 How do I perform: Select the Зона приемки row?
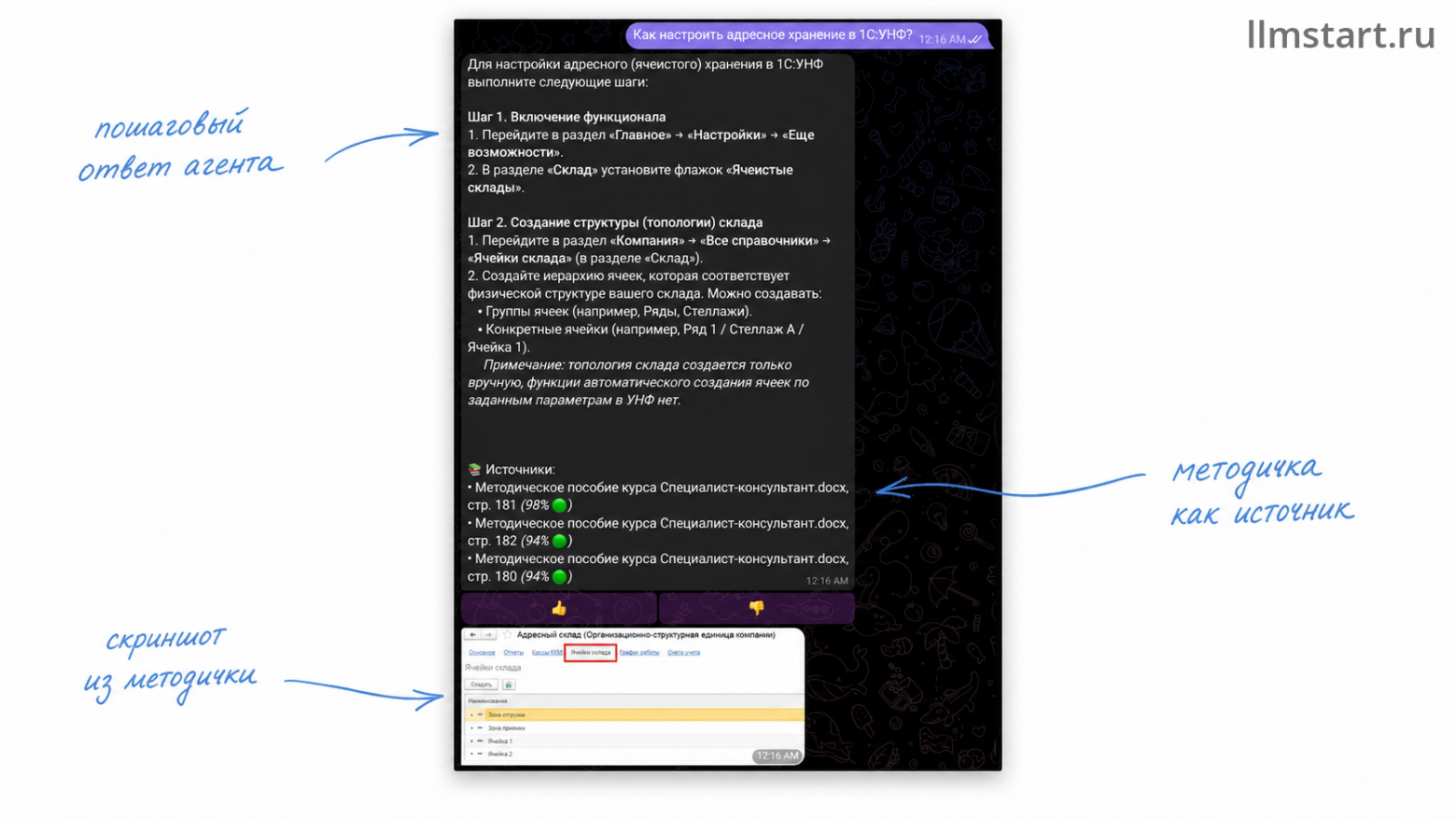click(x=635, y=728)
